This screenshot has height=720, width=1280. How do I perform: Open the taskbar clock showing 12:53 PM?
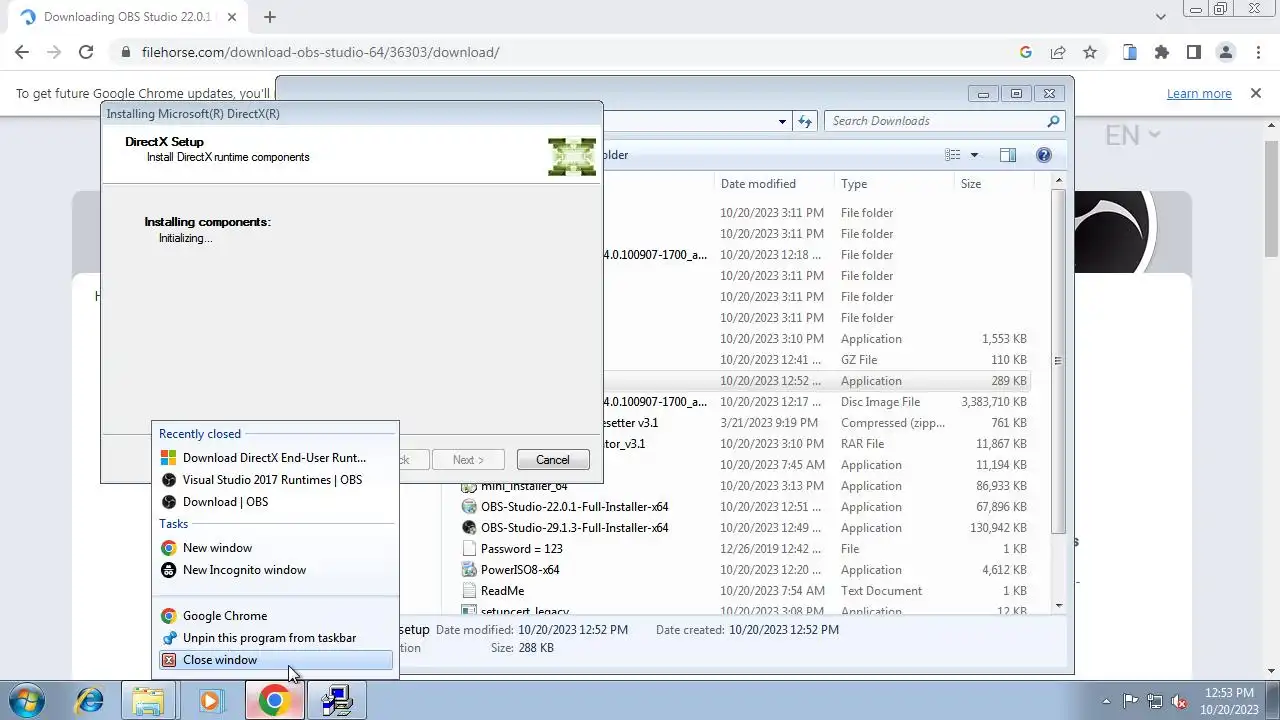click(x=1229, y=701)
